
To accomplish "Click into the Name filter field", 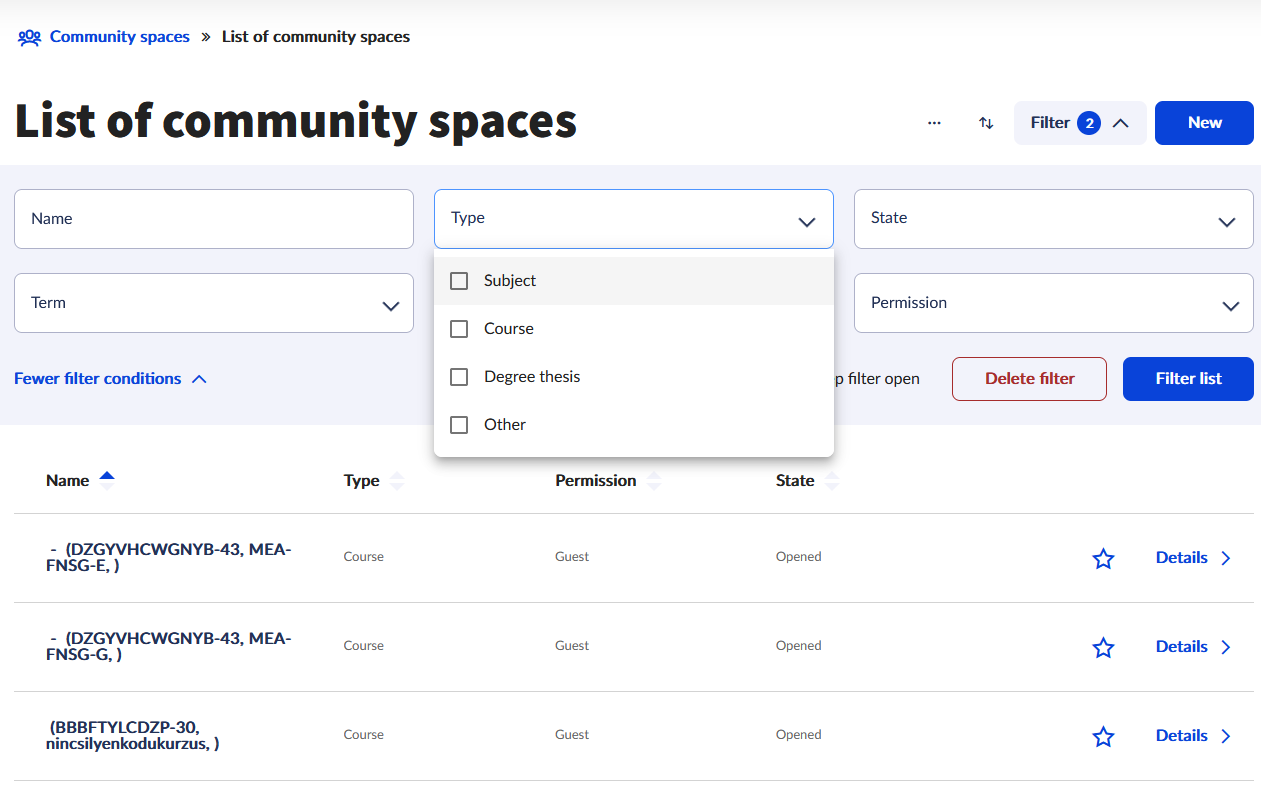I will tap(213, 219).
